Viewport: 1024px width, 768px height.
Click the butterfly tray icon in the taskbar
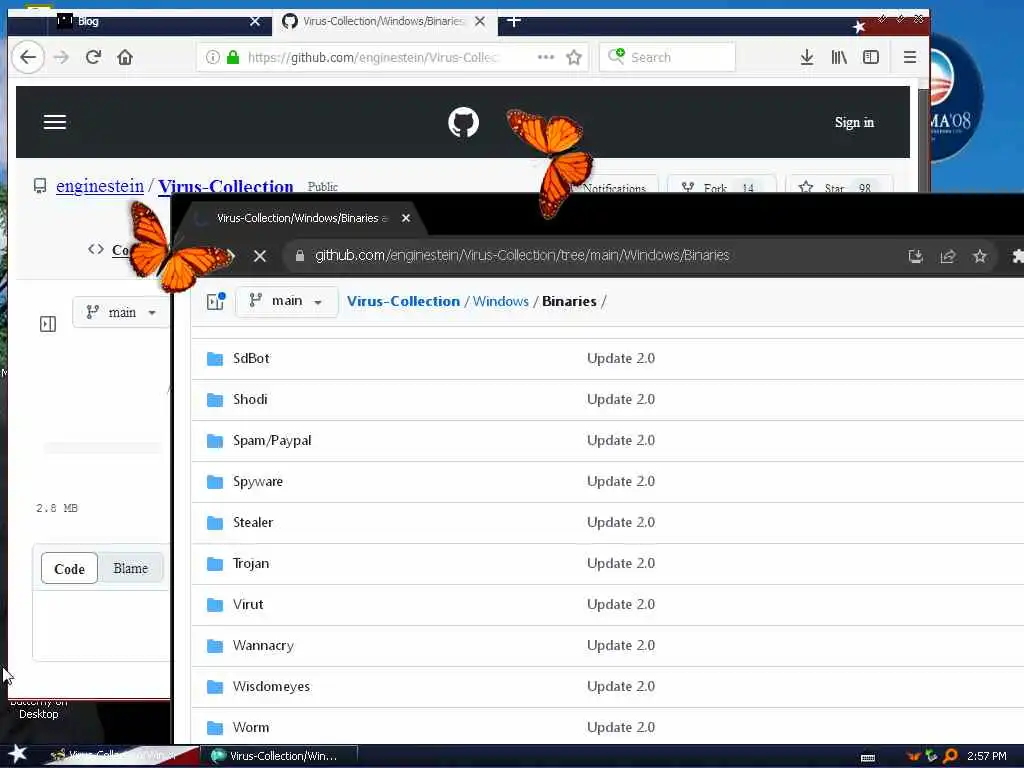pyautogui.click(x=914, y=756)
